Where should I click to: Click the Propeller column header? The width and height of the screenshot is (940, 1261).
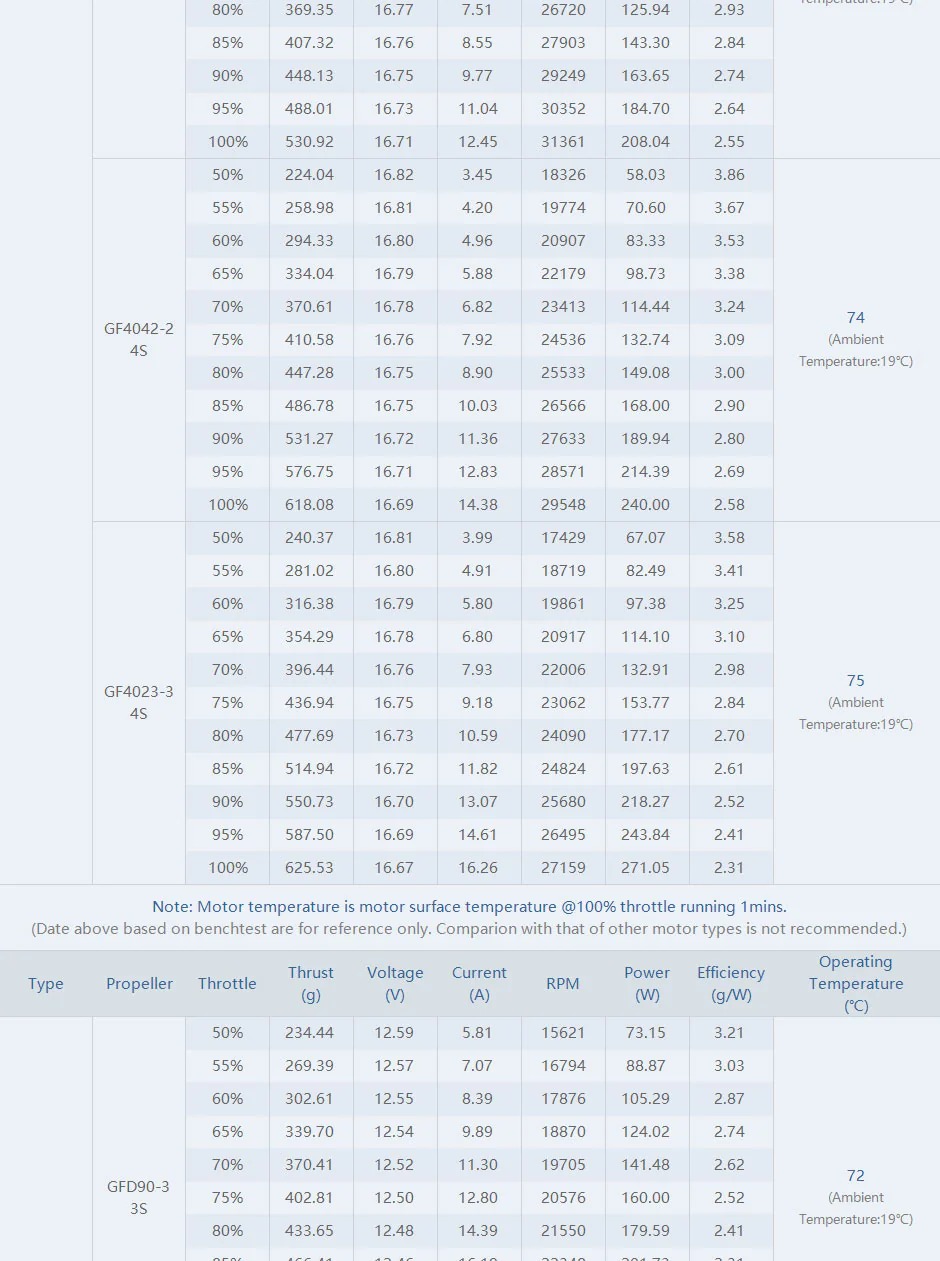coord(139,984)
